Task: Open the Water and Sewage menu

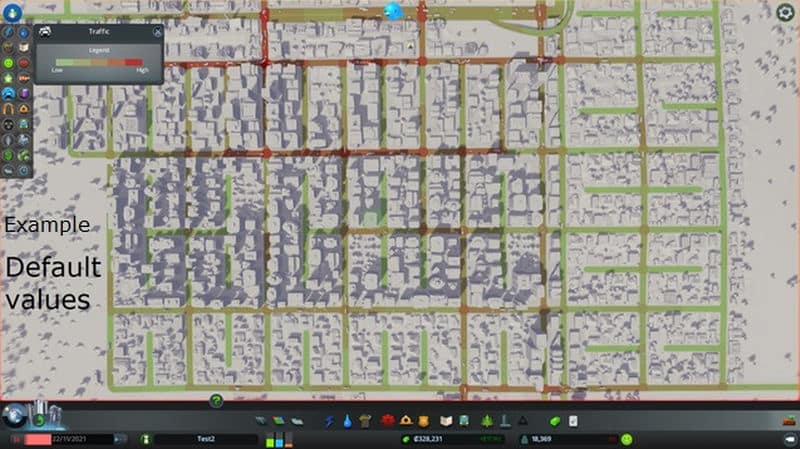Action: [x=346, y=421]
